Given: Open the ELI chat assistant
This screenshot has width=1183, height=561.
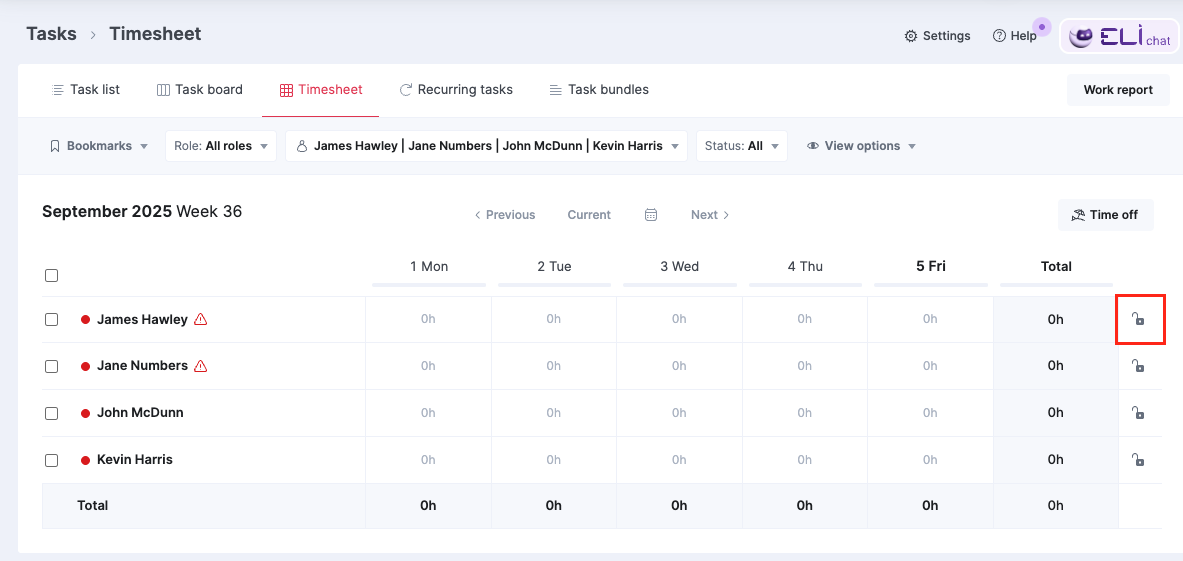Looking at the screenshot, I should click(1120, 36).
